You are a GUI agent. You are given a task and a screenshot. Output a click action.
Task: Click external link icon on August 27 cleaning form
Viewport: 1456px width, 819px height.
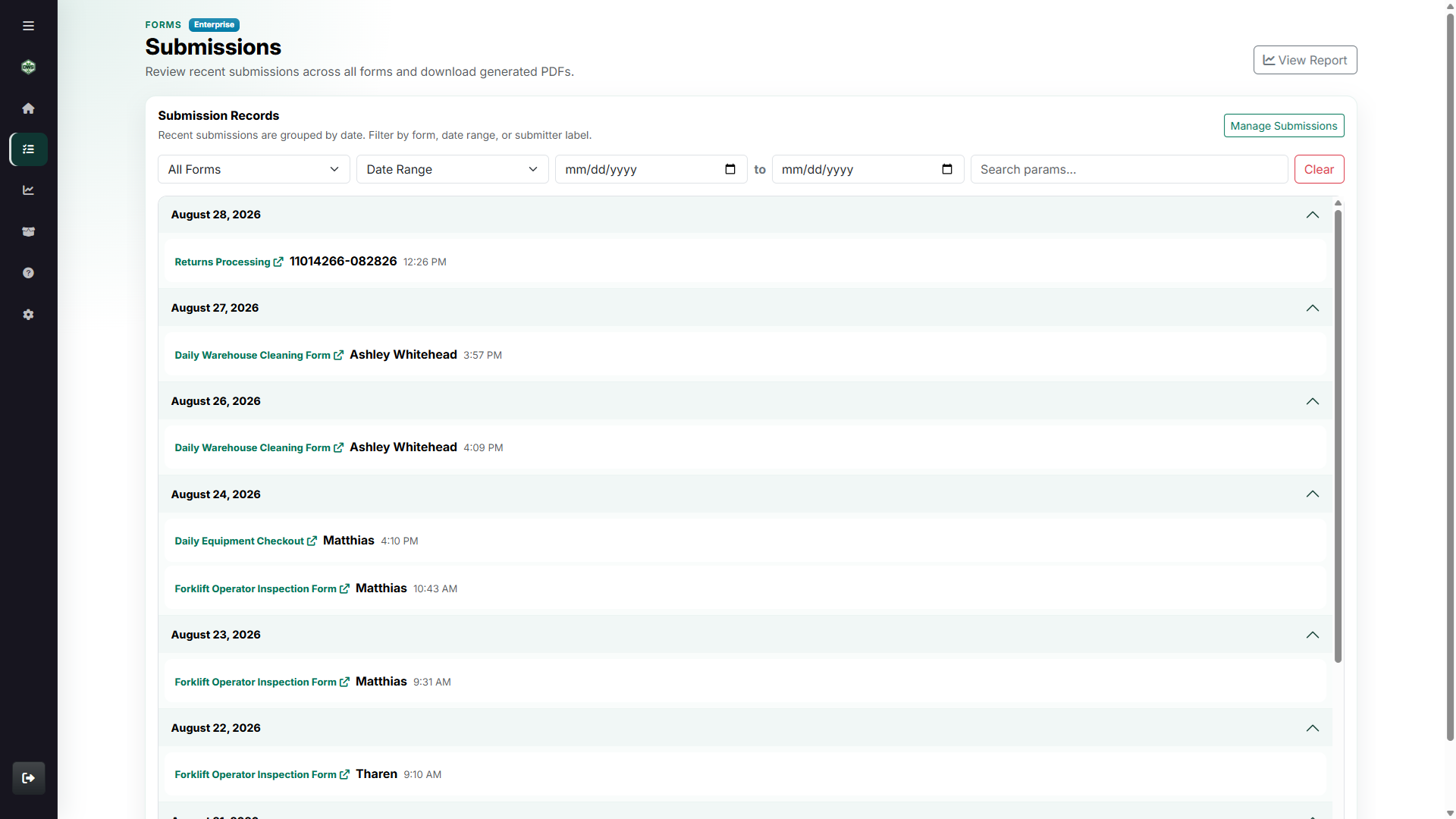click(x=338, y=355)
